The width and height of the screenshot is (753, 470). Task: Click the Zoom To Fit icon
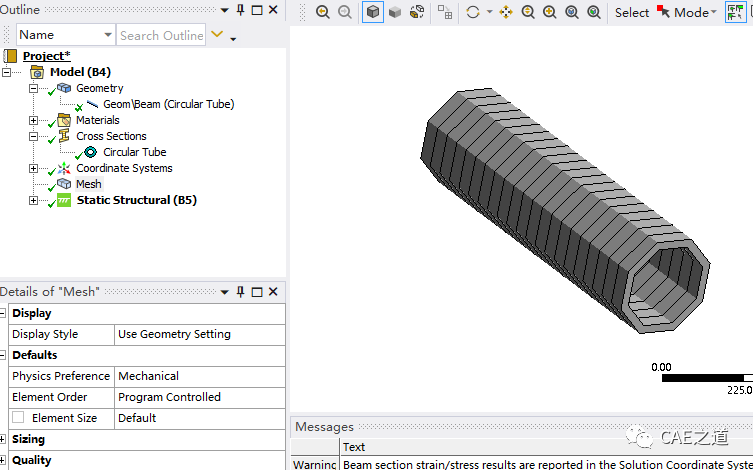571,12
